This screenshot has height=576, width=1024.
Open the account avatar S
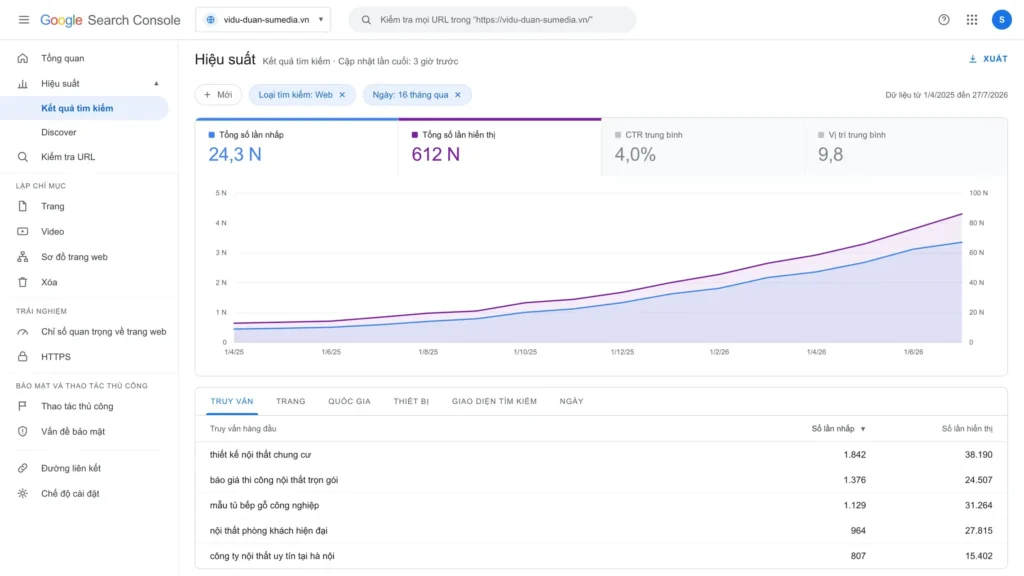[x=1001, y=20]
